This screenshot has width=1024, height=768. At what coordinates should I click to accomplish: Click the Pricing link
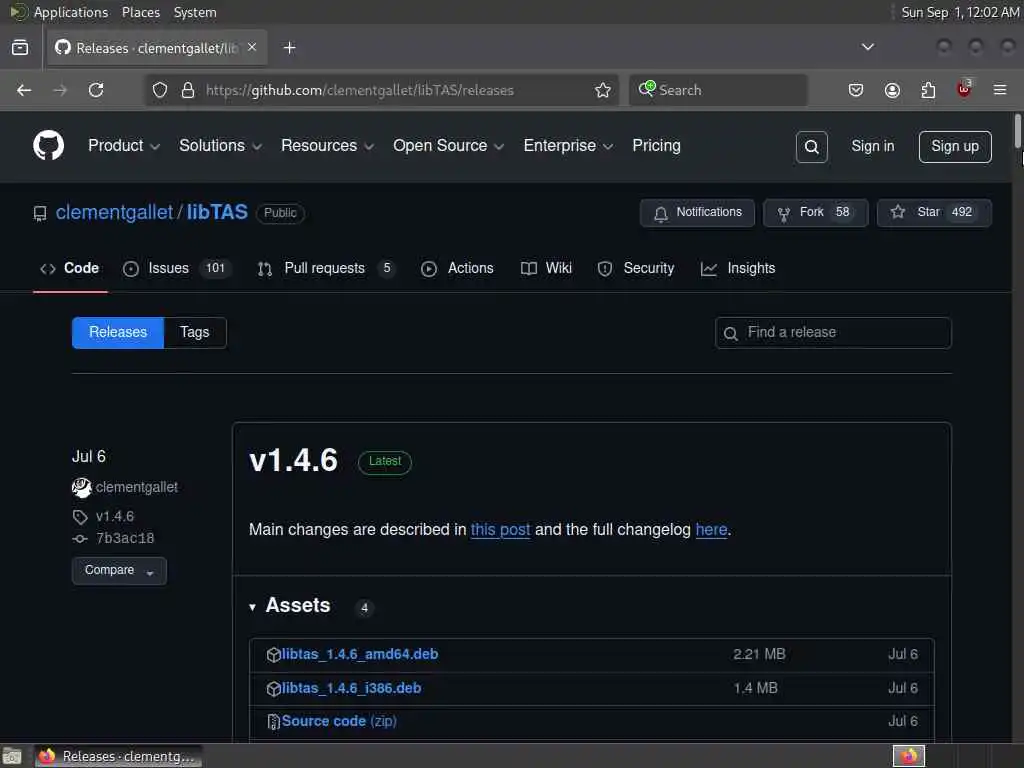[x=656, y=146]
